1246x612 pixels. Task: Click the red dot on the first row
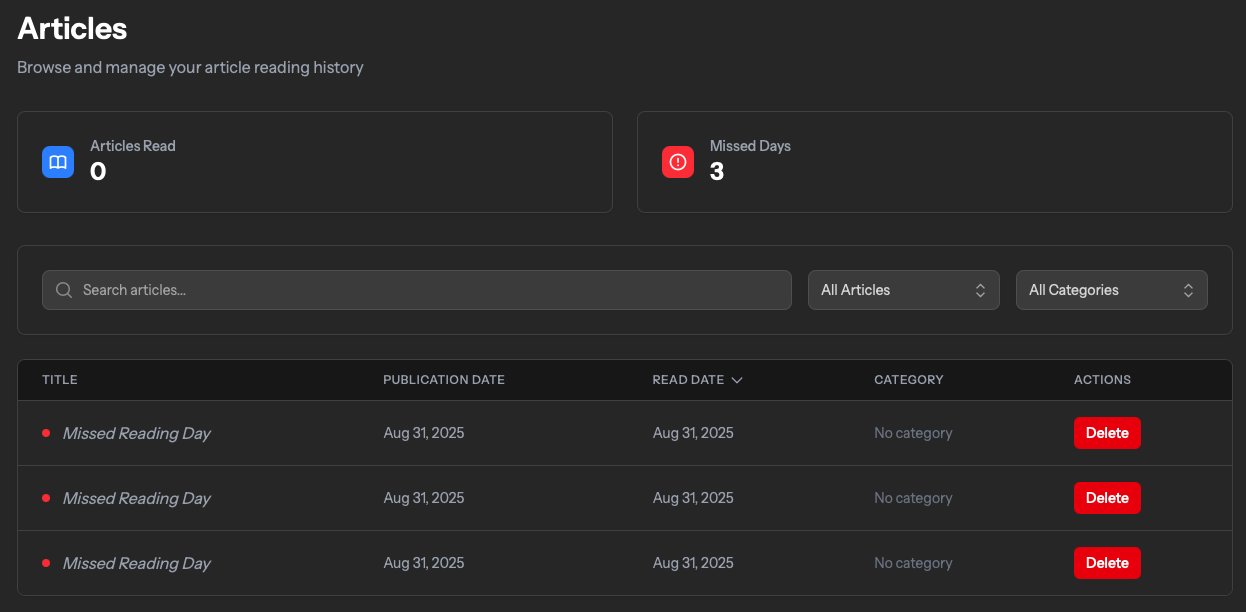pos(46,433)
